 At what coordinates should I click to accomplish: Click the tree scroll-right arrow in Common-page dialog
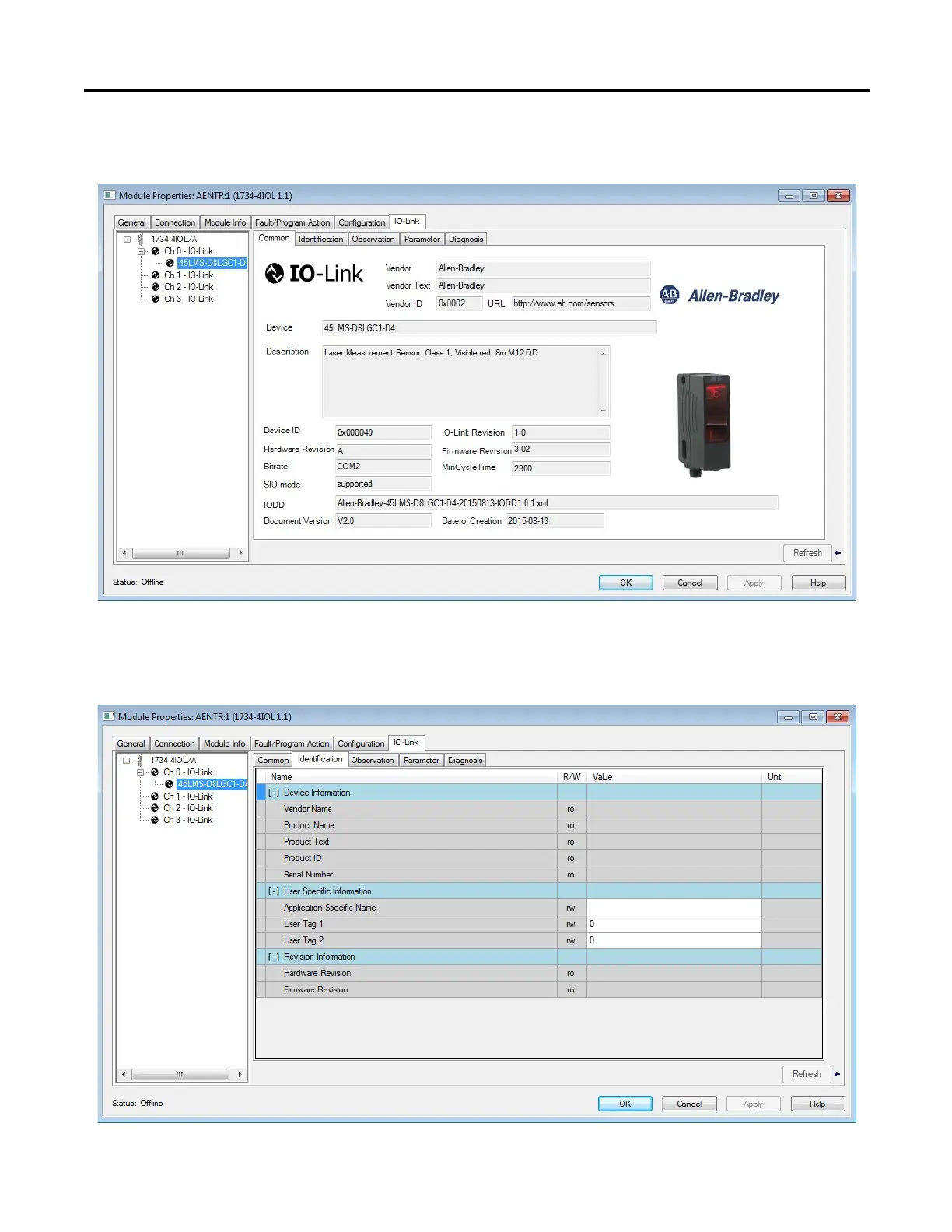tap(240, 553)
